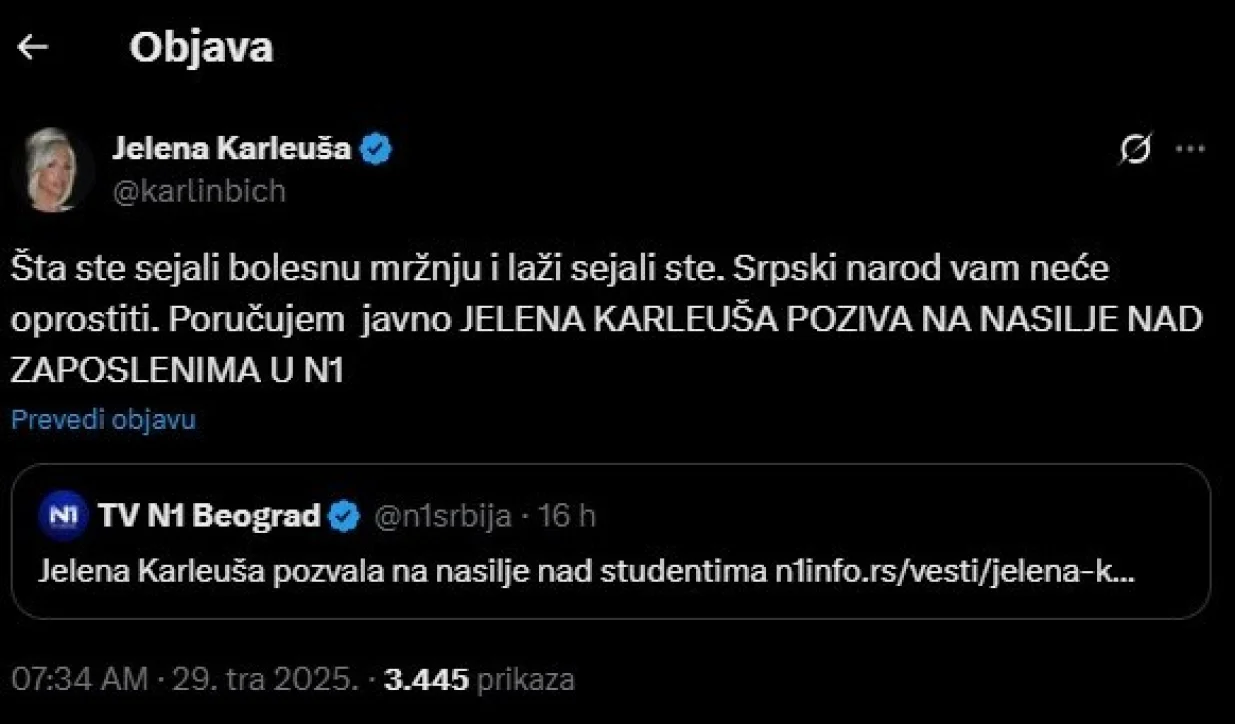Open the three-dot more options menu
This screenshot has width=1235, height=724.
pos(1190,146)
